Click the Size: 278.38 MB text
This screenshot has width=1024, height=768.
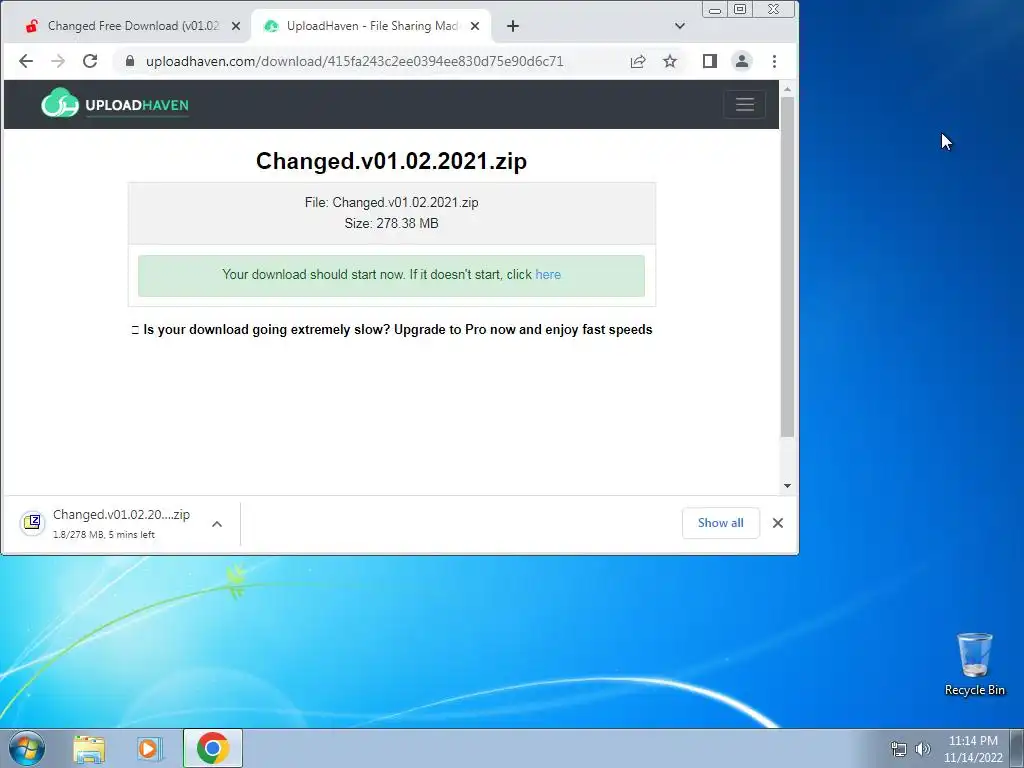click(x=391, y=223)
